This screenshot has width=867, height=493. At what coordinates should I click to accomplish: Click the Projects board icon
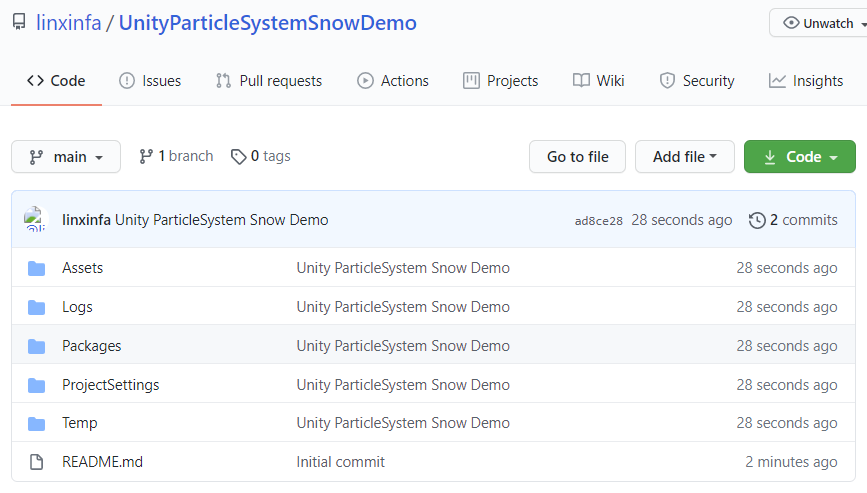pos(471,81)
